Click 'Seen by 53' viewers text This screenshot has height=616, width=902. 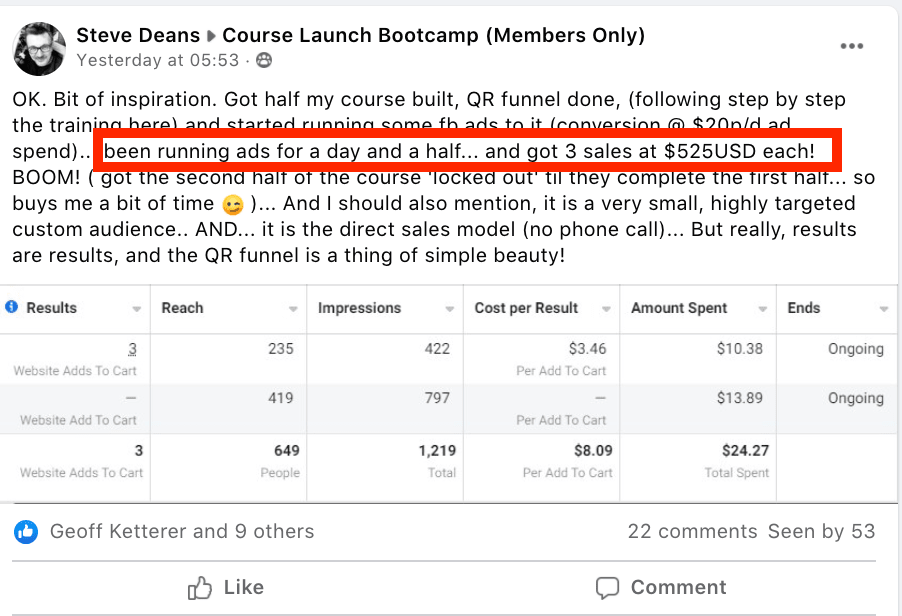pos(821,531)
